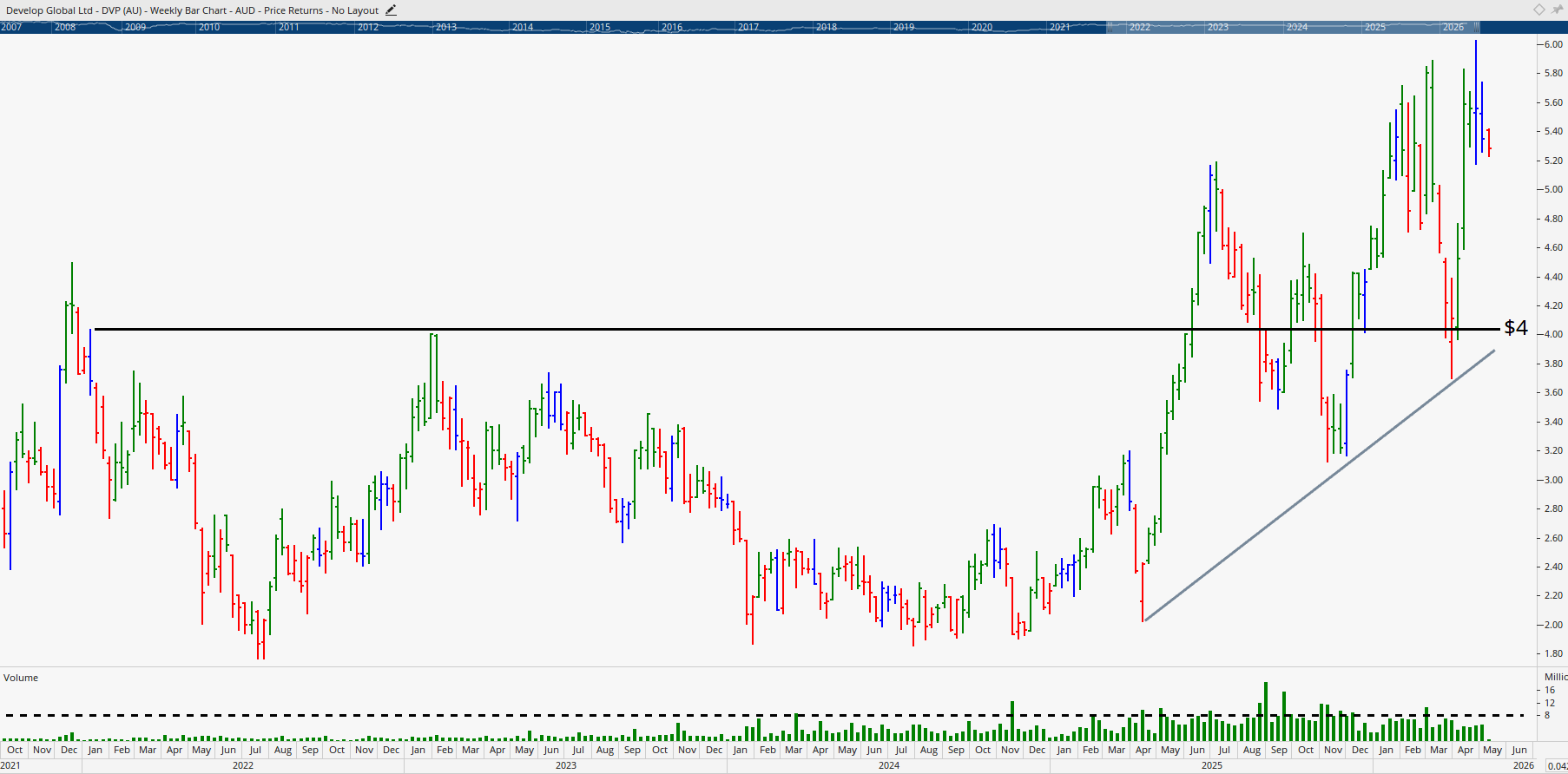Click the 6.00 price axis label
This screenshot has width=1568, height=774.
click(1553, 44)
